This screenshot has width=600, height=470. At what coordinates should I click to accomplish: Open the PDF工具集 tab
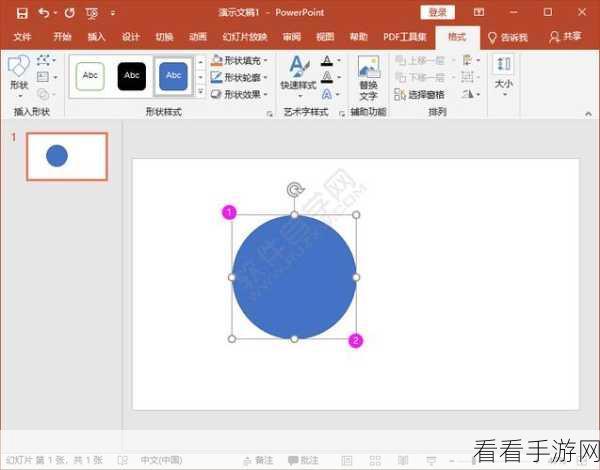point(405,37)
